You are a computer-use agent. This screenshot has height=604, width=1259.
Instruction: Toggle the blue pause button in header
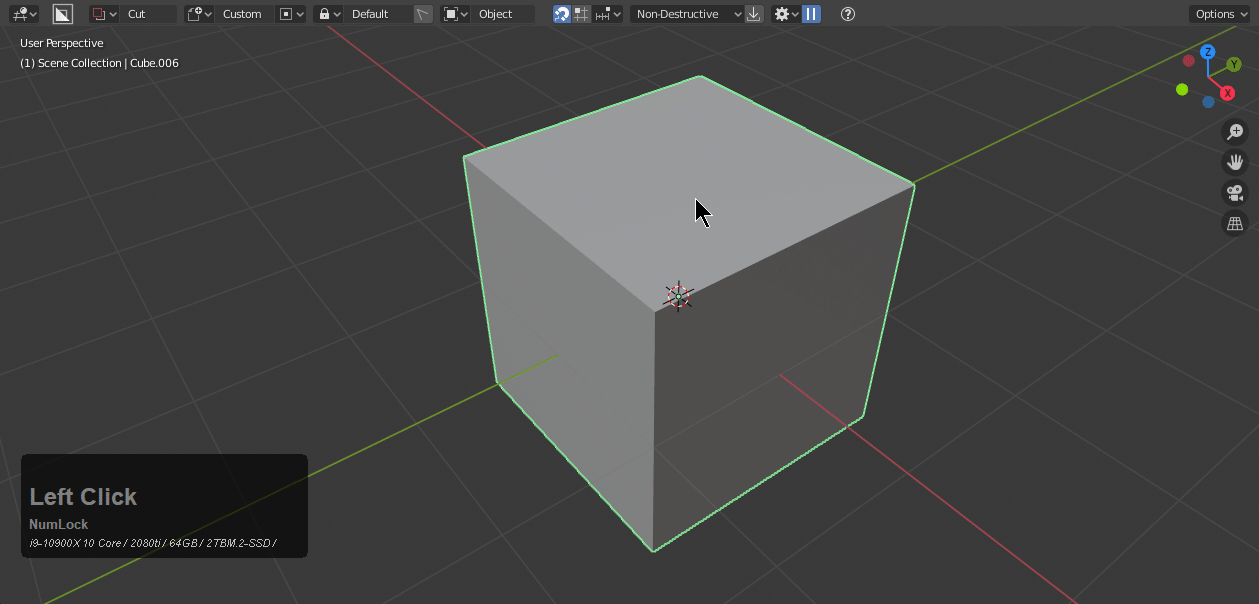click(811, 14)
